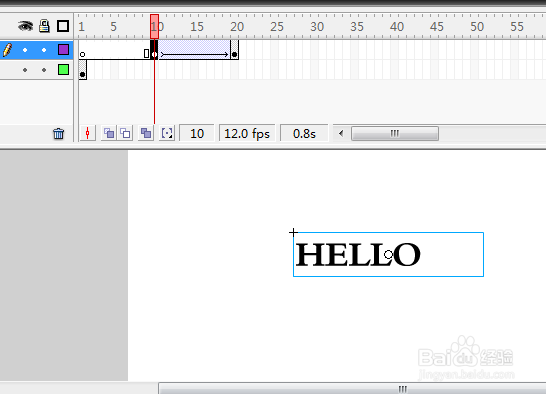Enable onion skin outlines button

point(125,133)
